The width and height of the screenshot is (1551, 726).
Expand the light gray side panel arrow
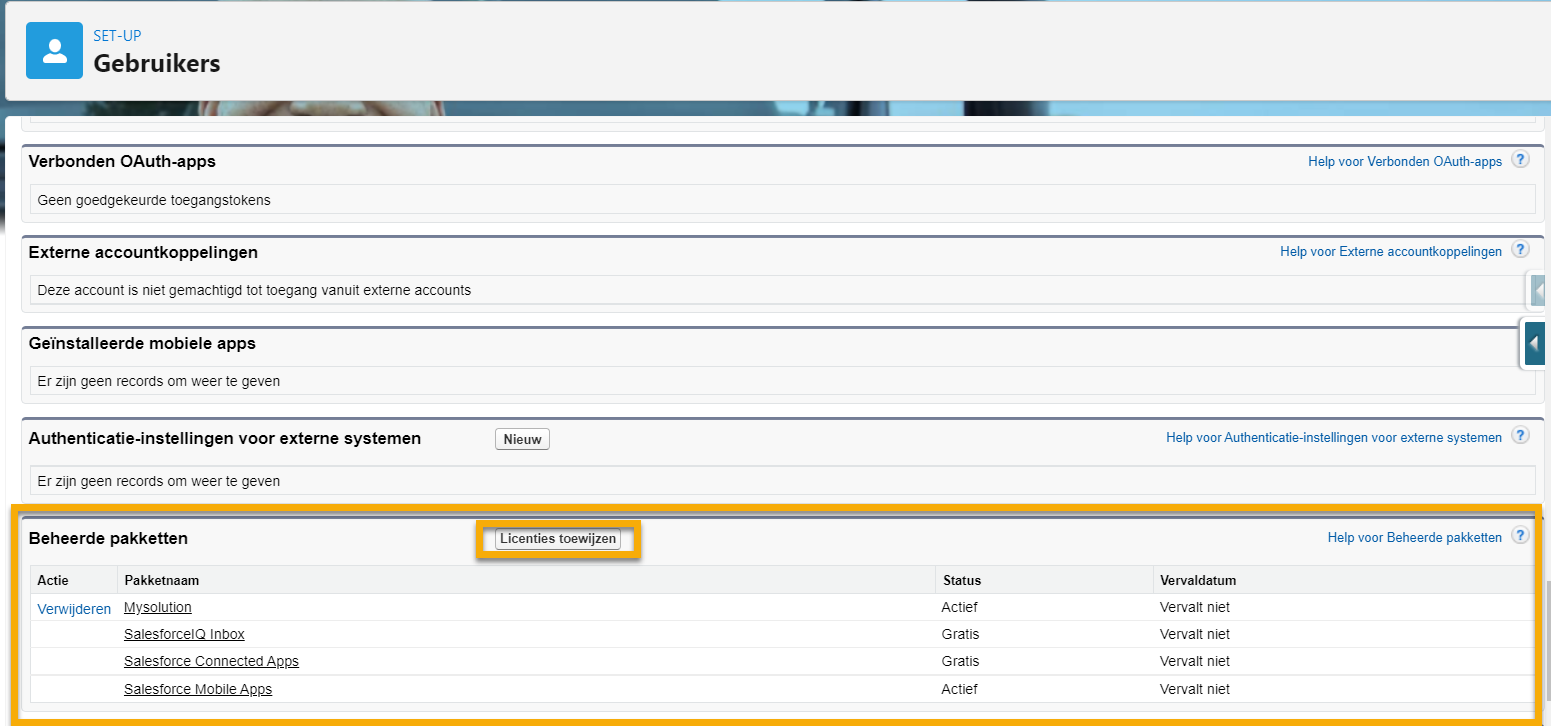click(1538, 291)
